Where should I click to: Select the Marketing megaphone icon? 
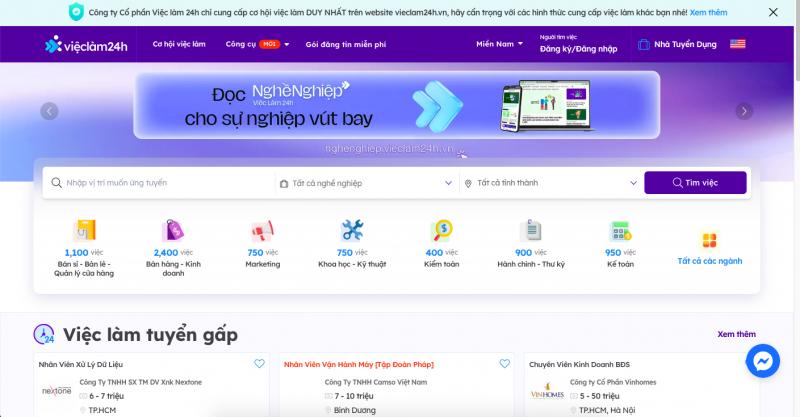click(x=263, y=231)
